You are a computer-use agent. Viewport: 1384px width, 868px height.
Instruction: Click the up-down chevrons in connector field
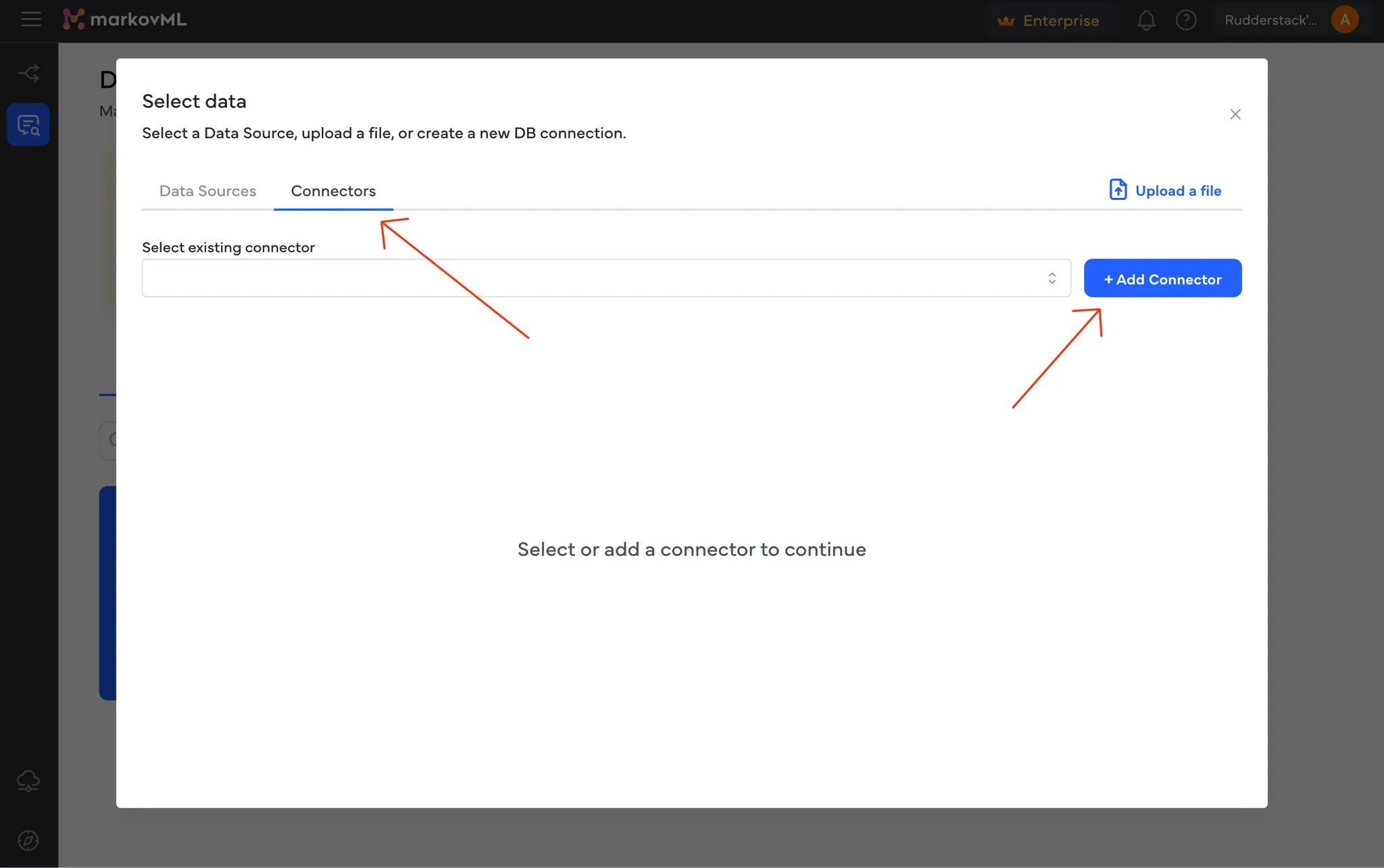tap(1052, 278)
